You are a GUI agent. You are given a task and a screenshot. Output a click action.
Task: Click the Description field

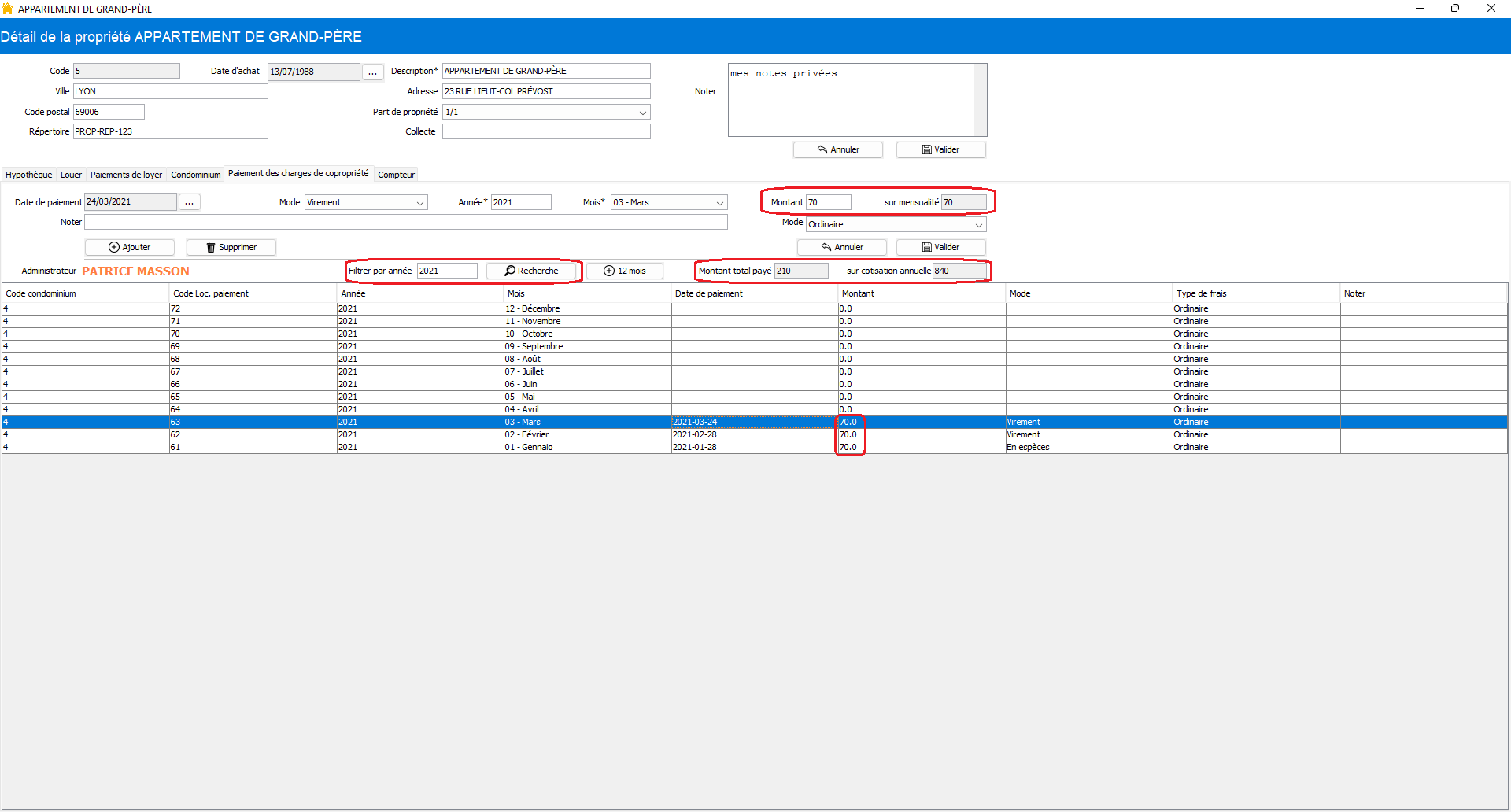coord(546,71)
